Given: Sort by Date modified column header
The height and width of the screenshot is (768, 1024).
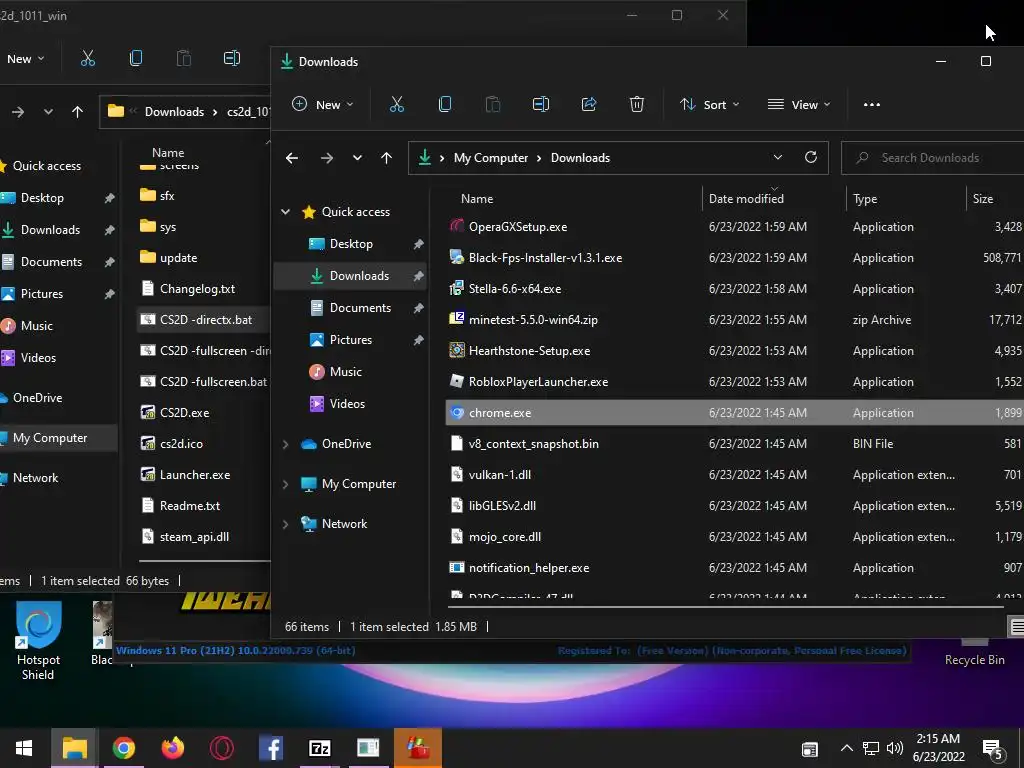Looking at the screenshot, I should pyautogui.click(x=746, y=199).
